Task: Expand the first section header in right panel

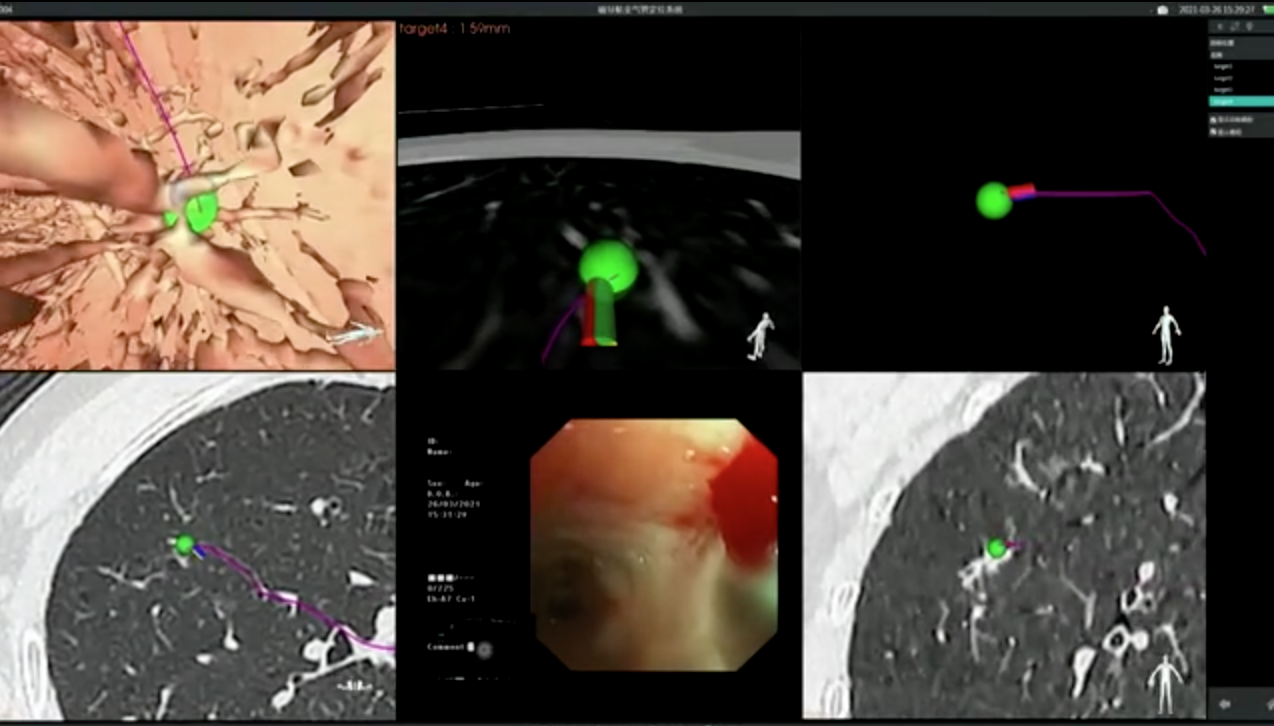Action: click(x=1220, y=44)
